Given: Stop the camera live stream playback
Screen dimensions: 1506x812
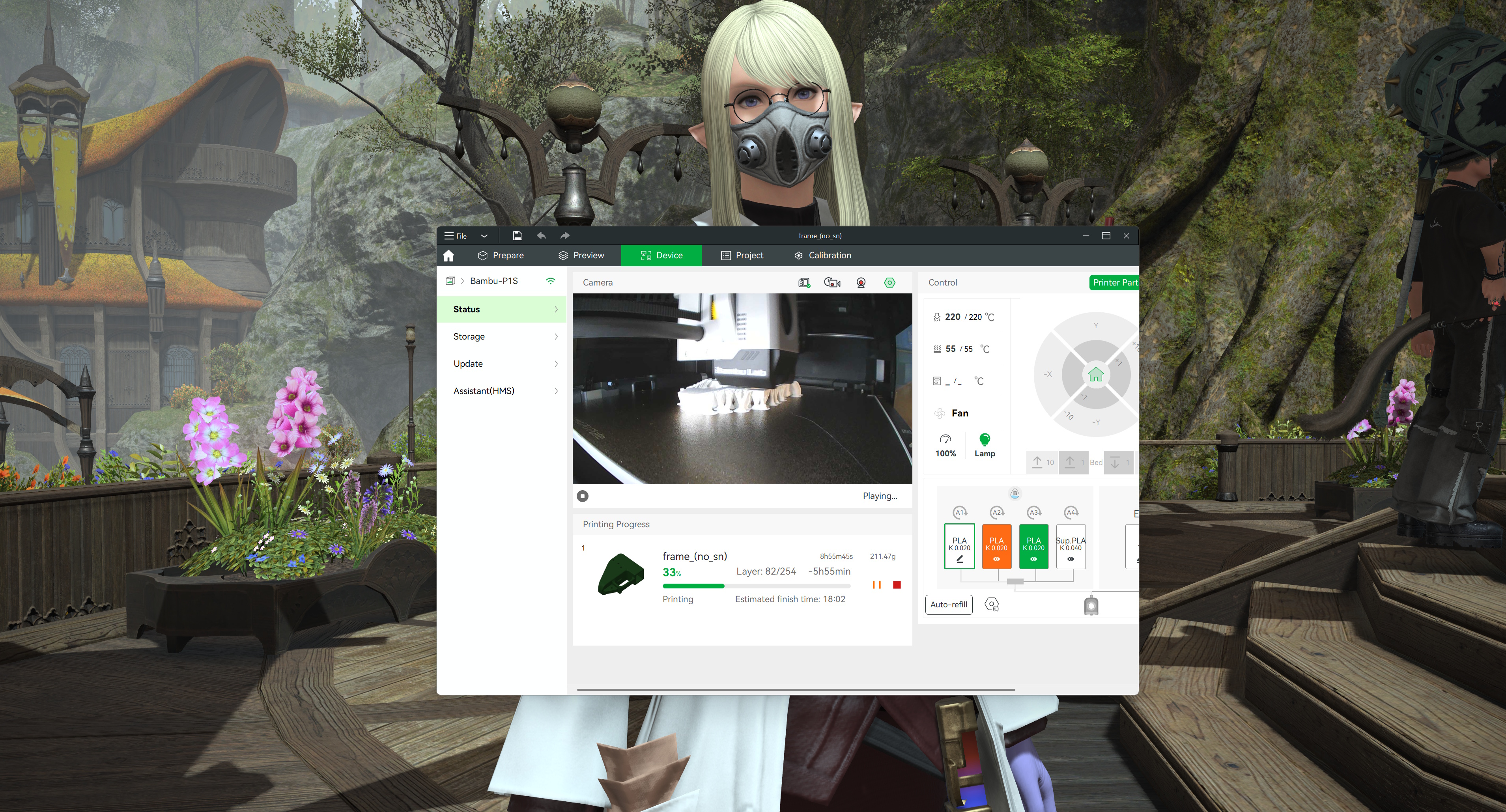Looking at the screenshot, I should pyautogui.click(x=582, y=496).
